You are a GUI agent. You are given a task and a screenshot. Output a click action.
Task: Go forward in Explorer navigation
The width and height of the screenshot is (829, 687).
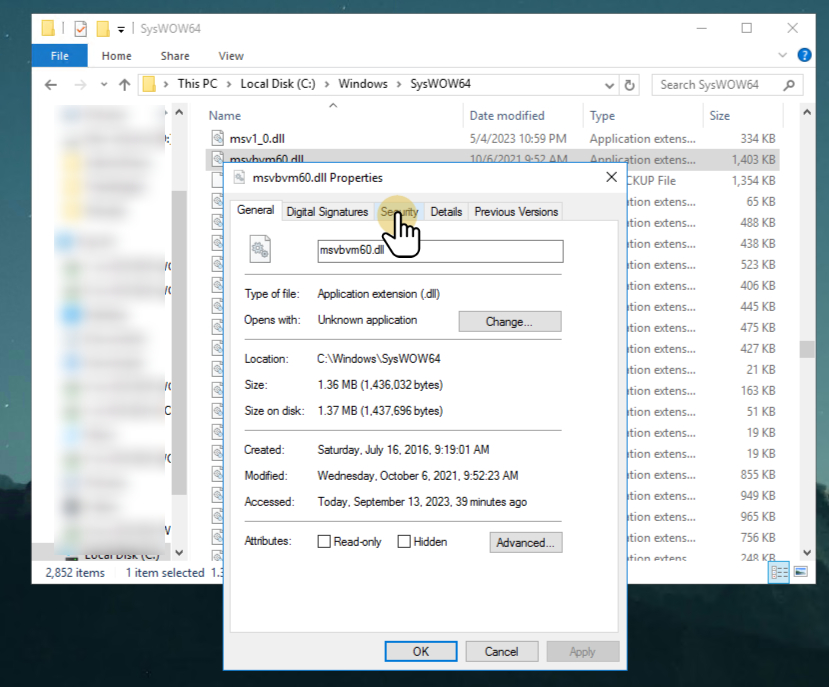pos(80,85)
